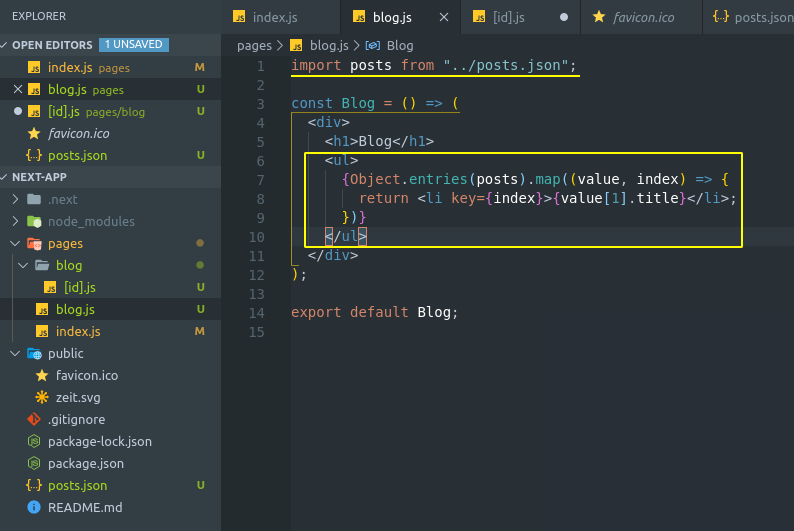Open [id].js under blog folder
The width and height of the screenshot is (794, 531).
[110, 288]
